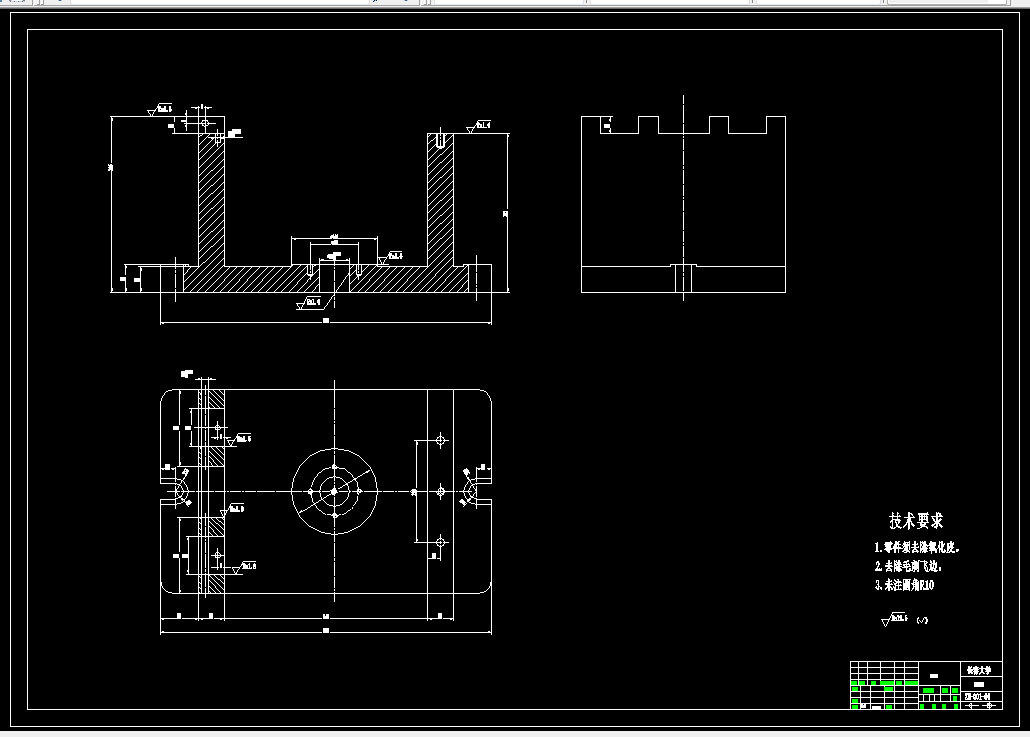
Task: Select the general surface roughness symbol under notes
Action: (x=895, y=619)
